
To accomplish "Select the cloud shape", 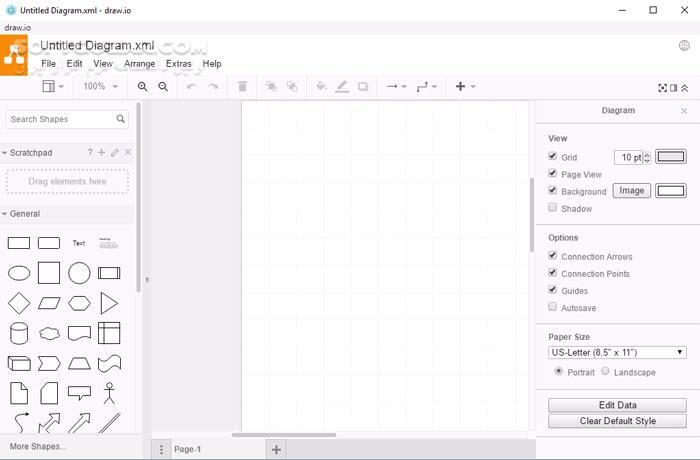I will coord(49,333).
